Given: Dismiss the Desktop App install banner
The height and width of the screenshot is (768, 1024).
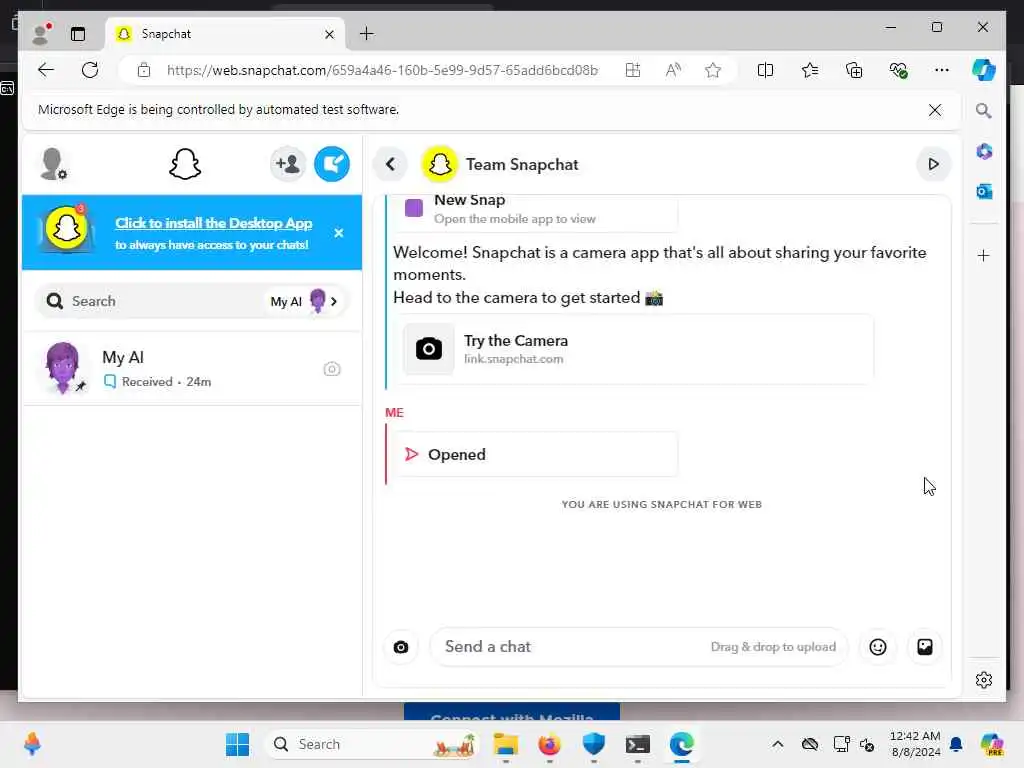Looking at the screenshot, I should 338,232.
